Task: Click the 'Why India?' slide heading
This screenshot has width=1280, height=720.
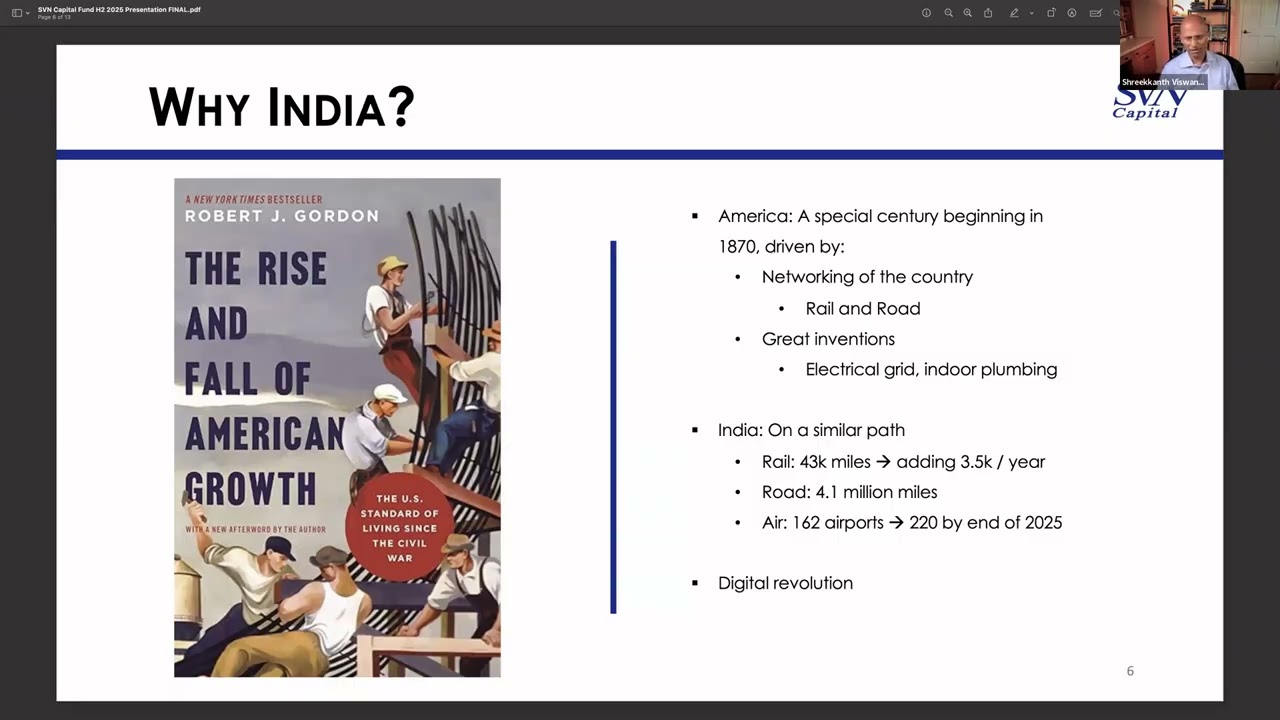Action: (281, 106)
